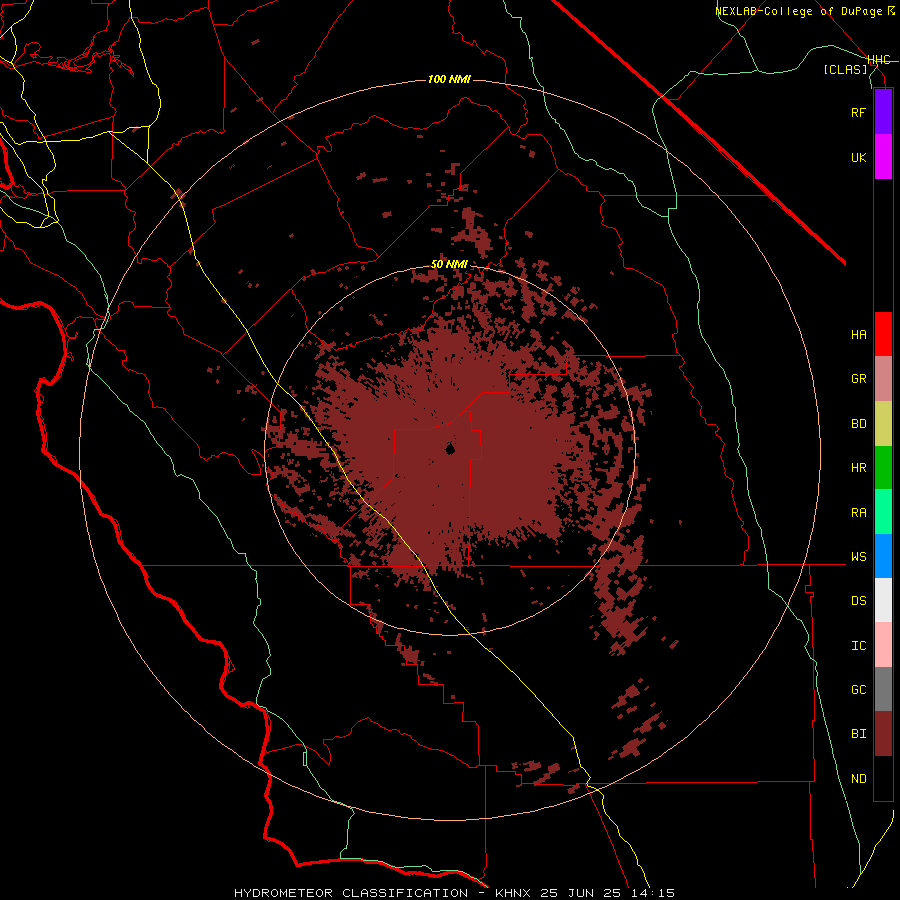This screenshot has height=900, width=900.
Task: Click the 'KHNX' station identifier
Action: [513, 893]
